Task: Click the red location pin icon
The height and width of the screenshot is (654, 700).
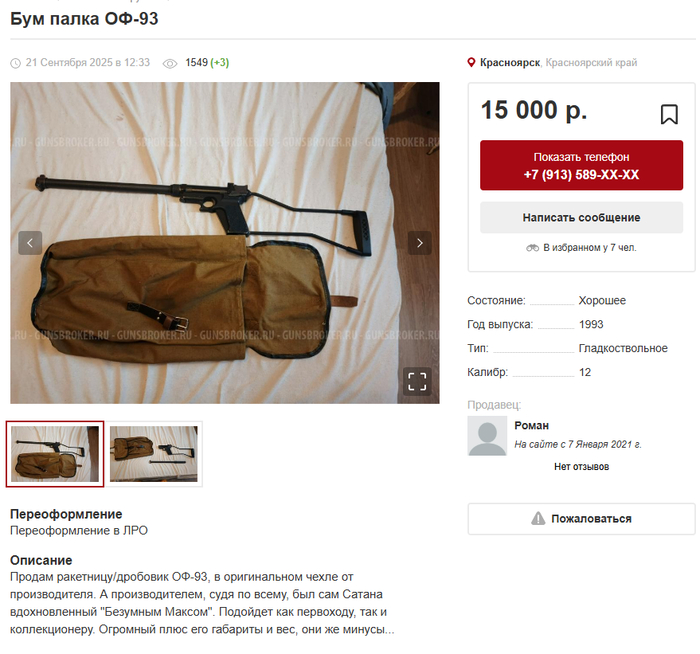Action: click(x=471, y=62)
